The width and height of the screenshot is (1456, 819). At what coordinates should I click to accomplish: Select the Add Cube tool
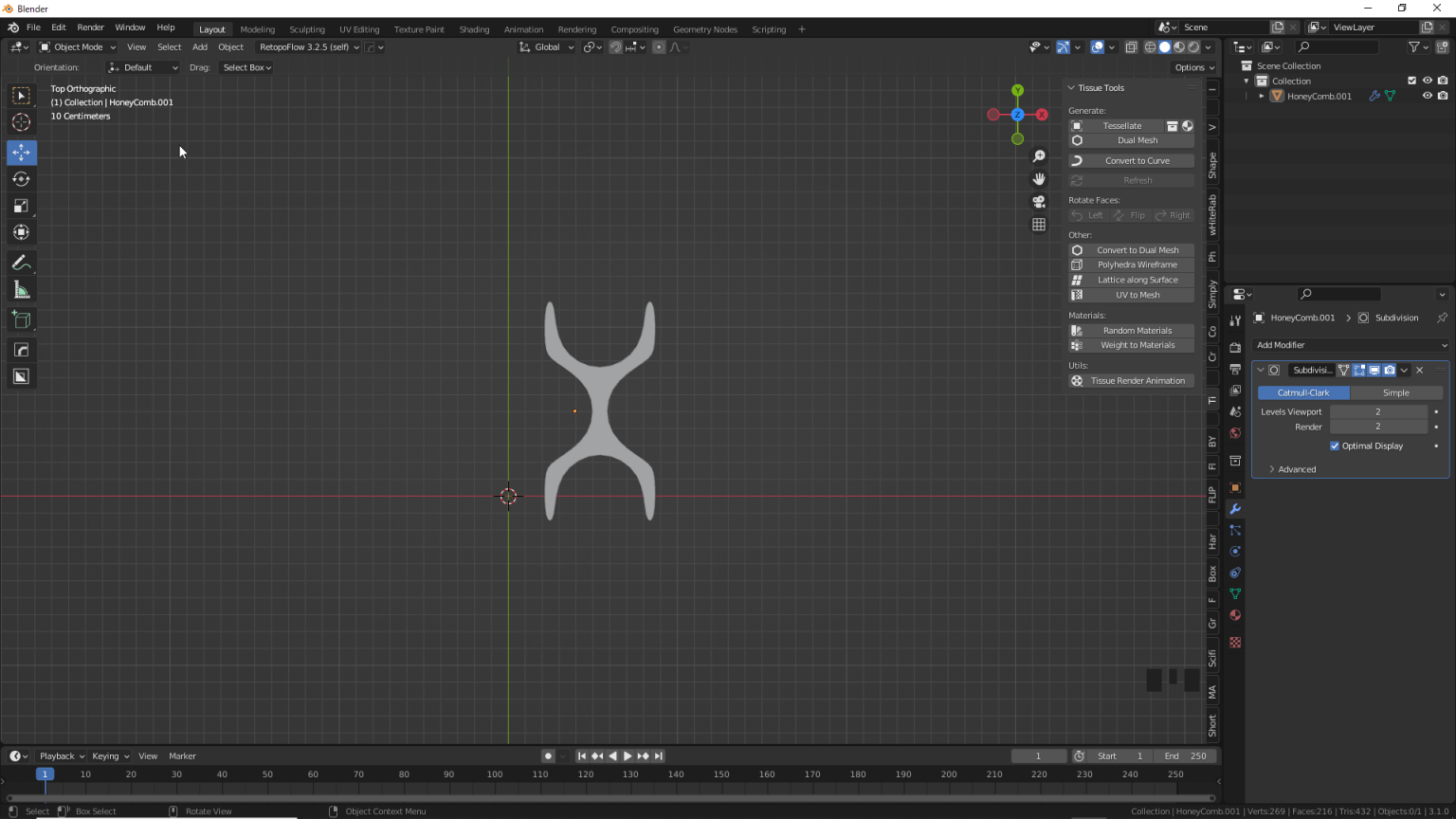(x=21, y=319)
